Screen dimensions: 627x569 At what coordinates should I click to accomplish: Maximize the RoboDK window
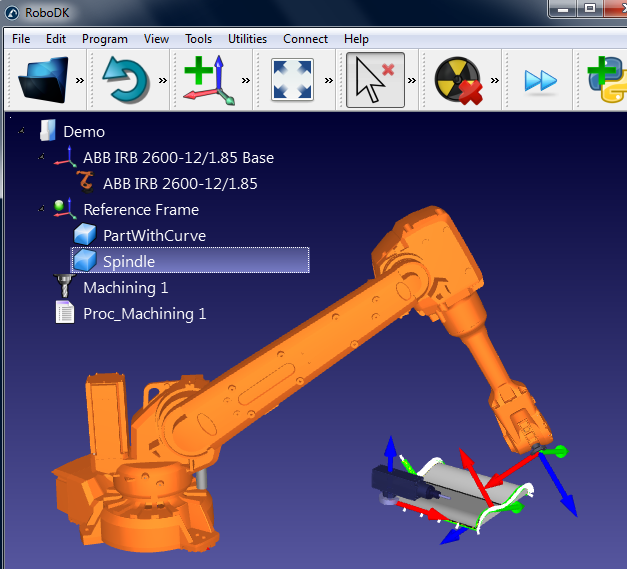click(590, 9)
